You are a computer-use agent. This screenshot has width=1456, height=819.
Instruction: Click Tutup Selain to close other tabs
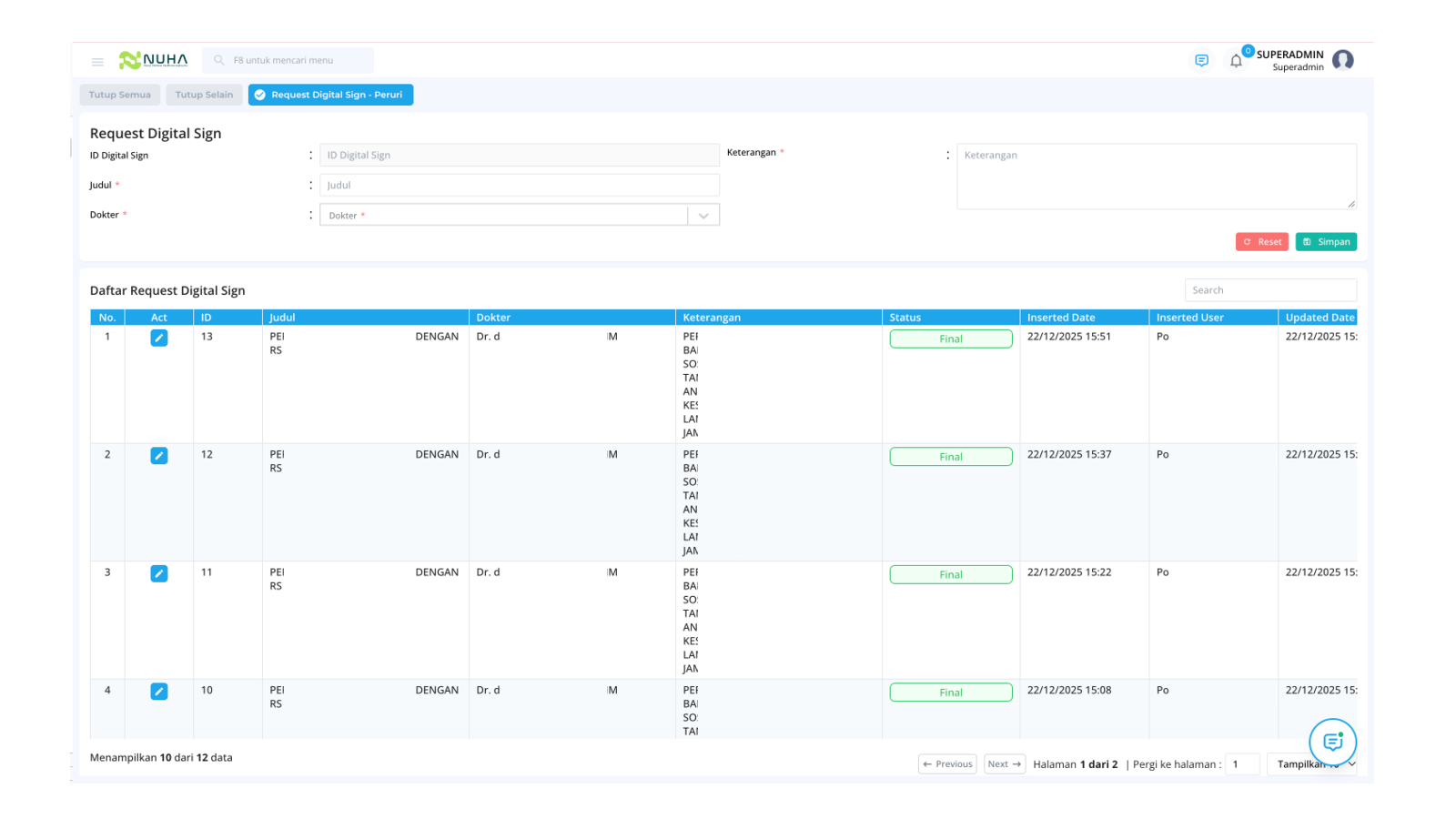click(204, 95)
